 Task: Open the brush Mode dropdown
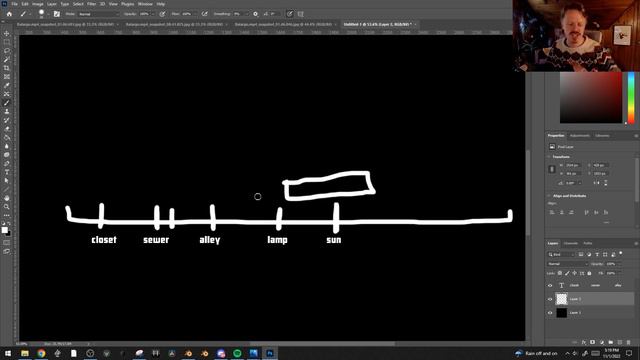98,14
